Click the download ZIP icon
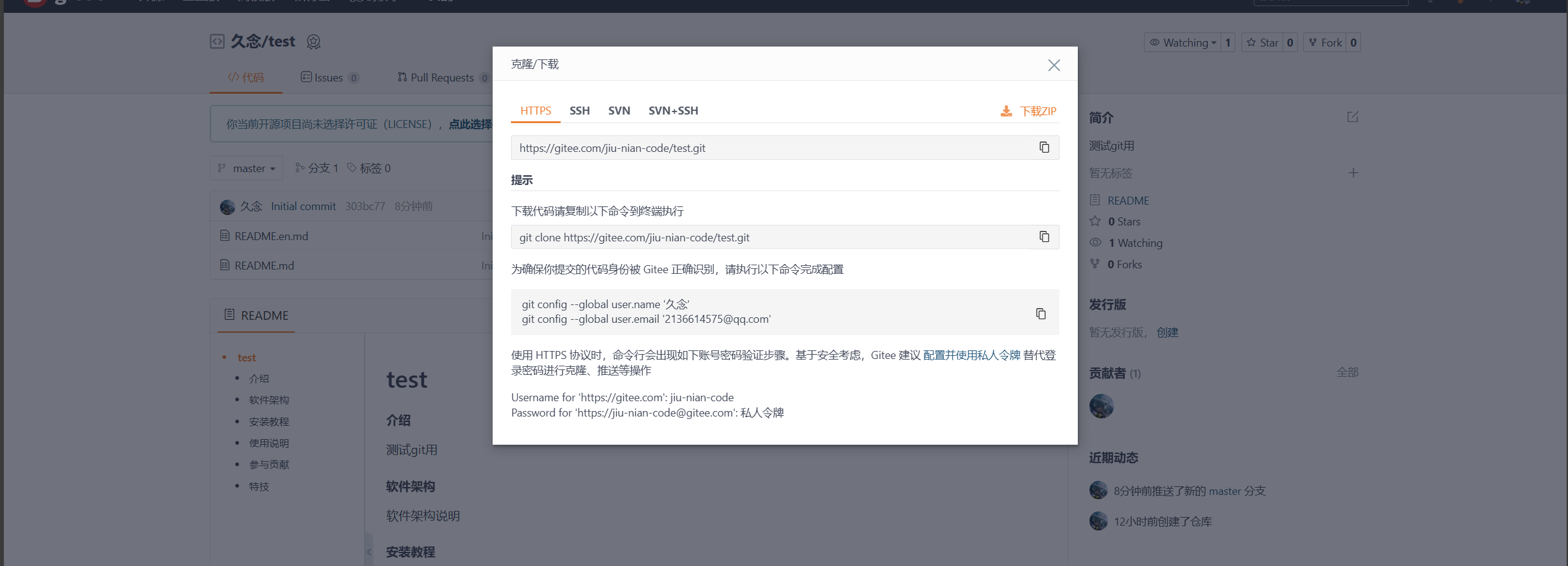 (x=1006, y=111)
